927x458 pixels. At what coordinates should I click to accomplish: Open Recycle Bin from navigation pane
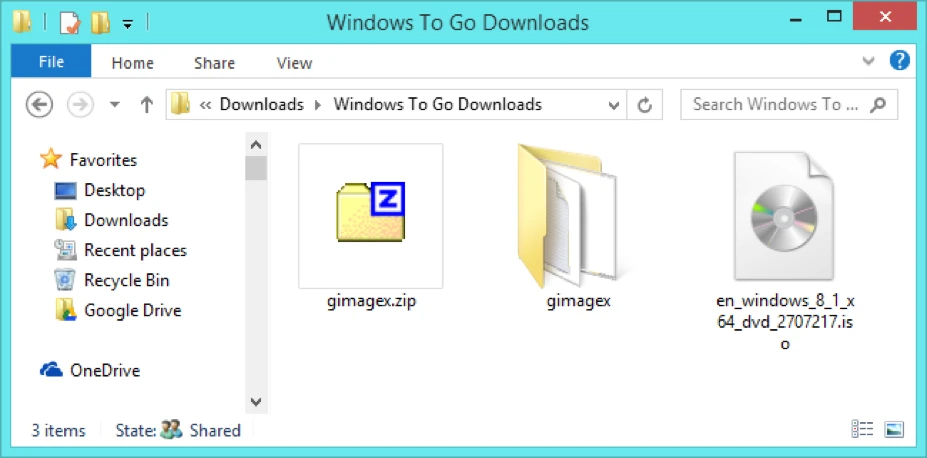(x=127, y=280)
